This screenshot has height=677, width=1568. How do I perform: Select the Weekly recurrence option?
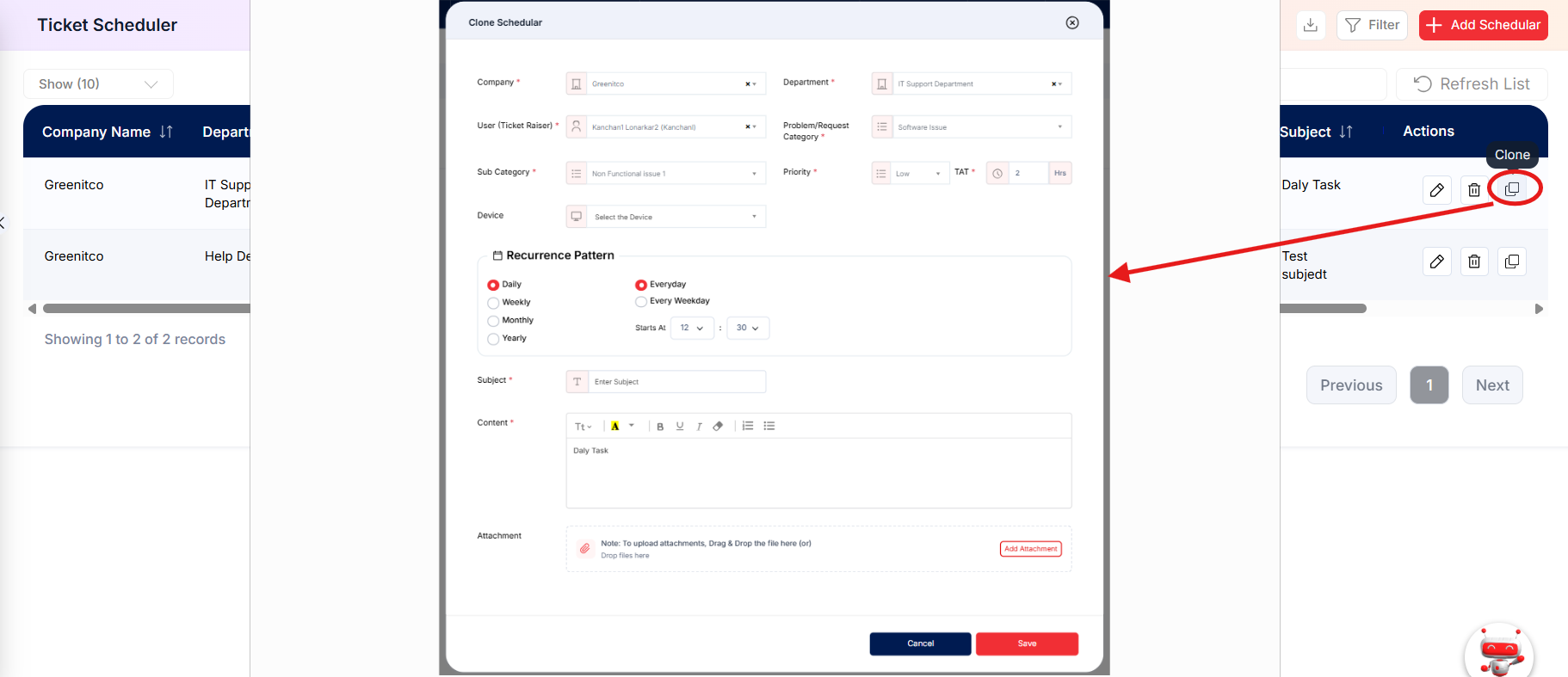493,303
